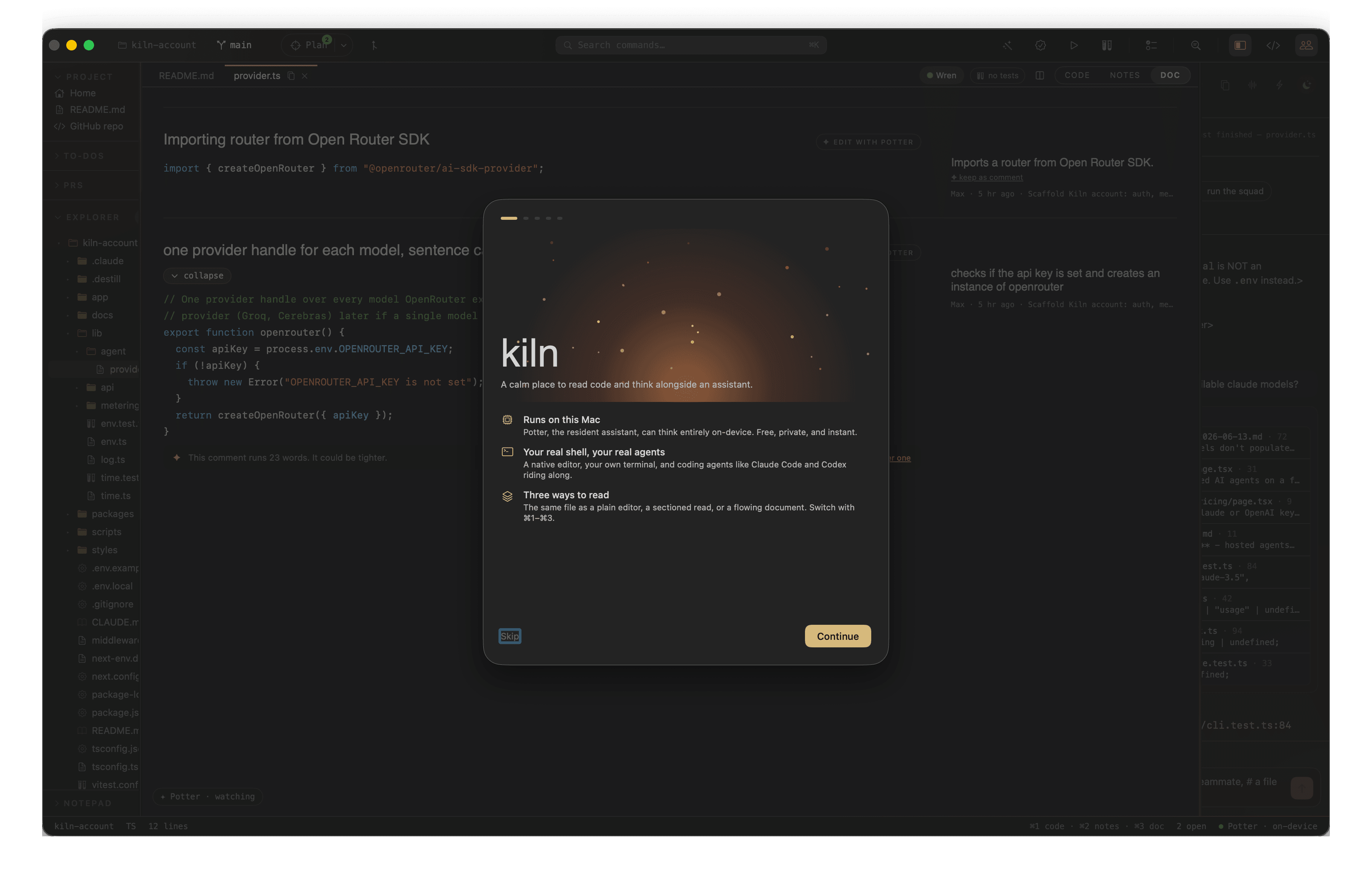Click the no tests pill
This screenshot has width=1372, height=892.
[997, 76]
